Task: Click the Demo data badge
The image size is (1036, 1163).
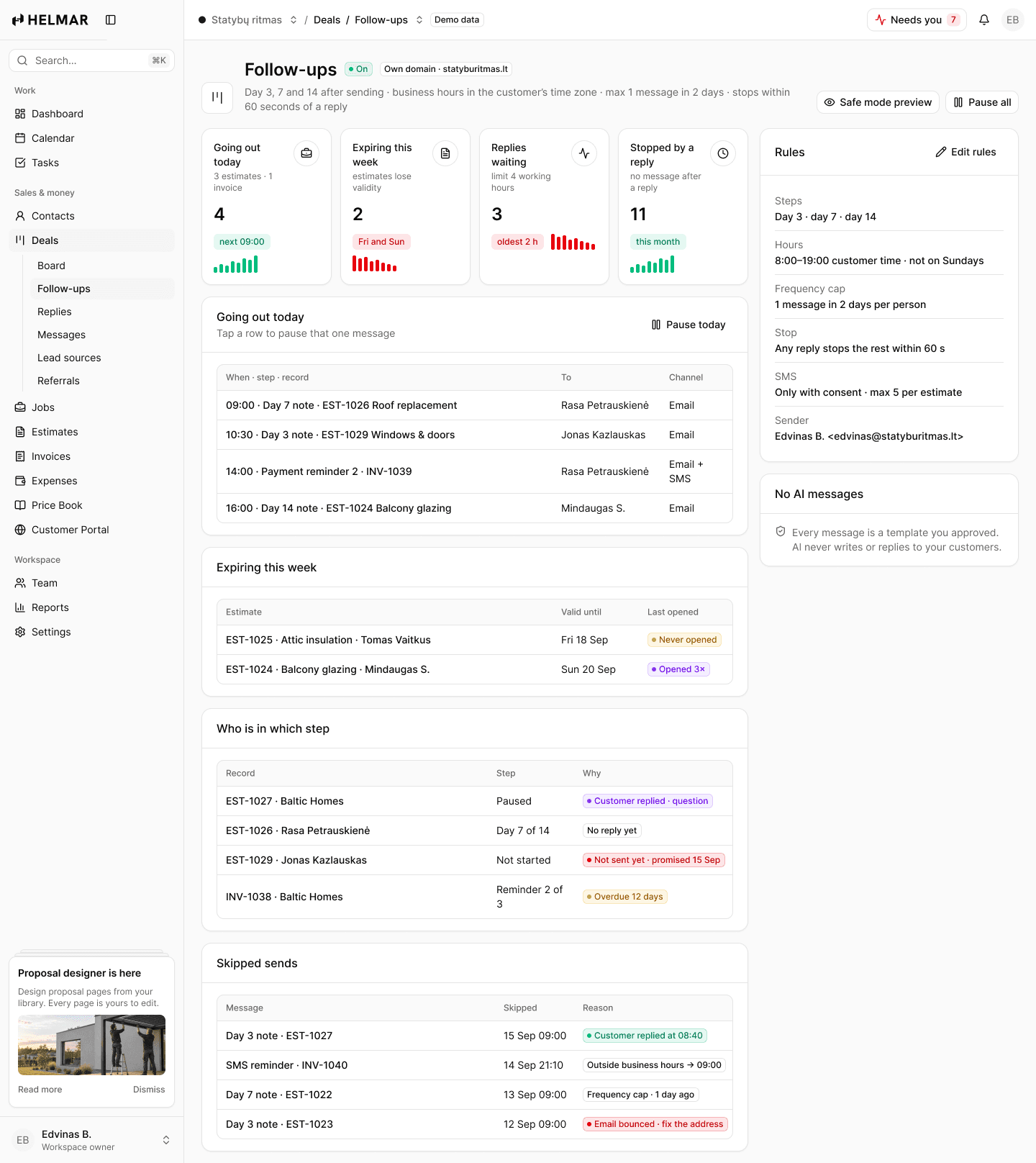Action: pos(457,20)
